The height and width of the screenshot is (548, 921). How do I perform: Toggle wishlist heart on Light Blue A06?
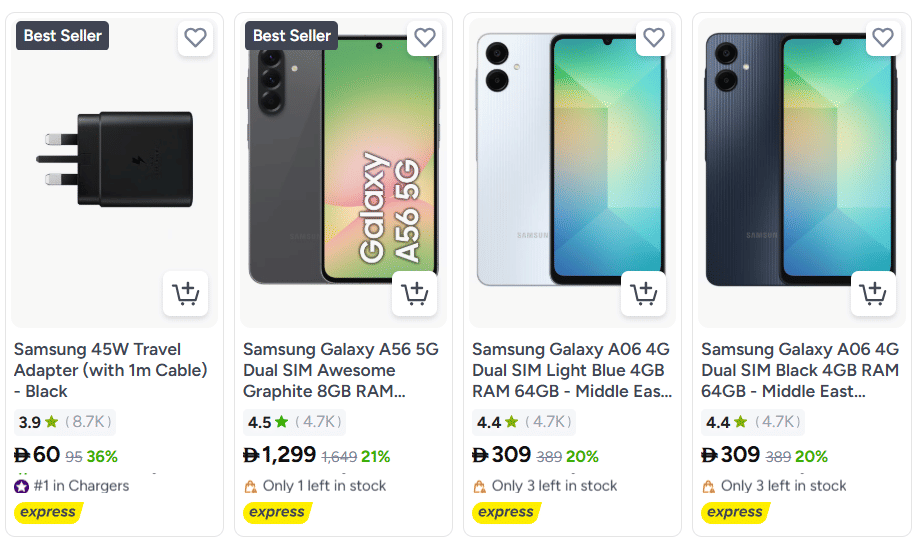653,38
